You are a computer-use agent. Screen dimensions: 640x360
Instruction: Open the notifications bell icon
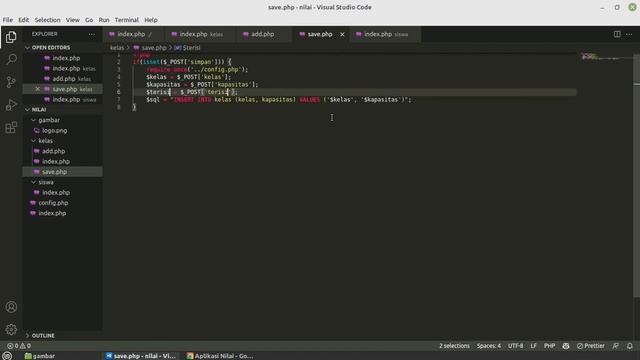pos(629,346)
